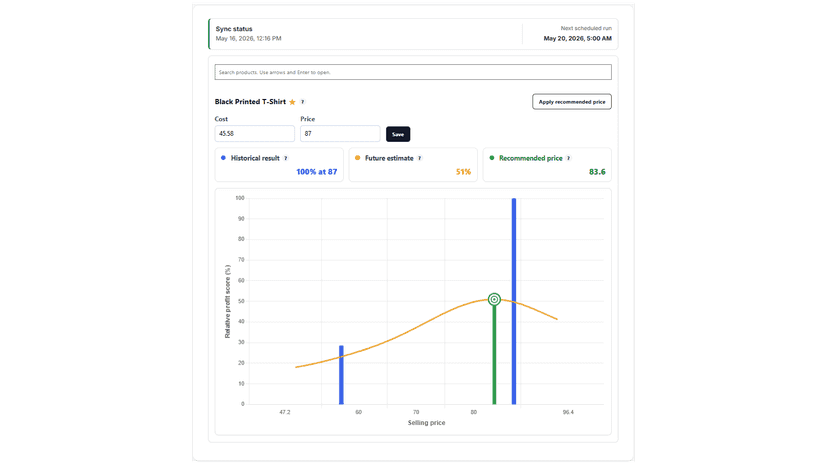Open help icon beside Future estimate
828x466 pixels.
(420, 158)
